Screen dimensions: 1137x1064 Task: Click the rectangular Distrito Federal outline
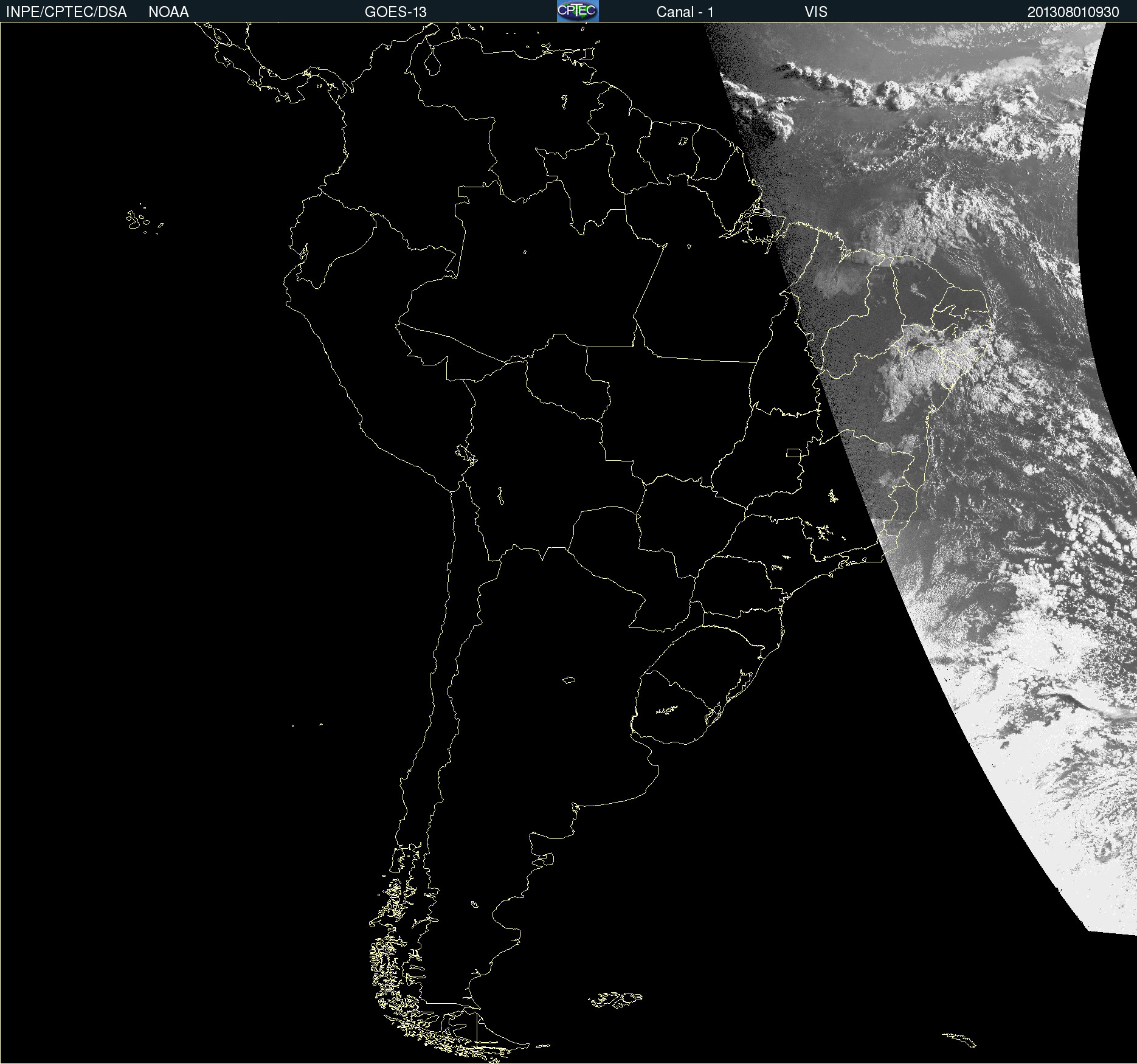[x=793, y=452]
